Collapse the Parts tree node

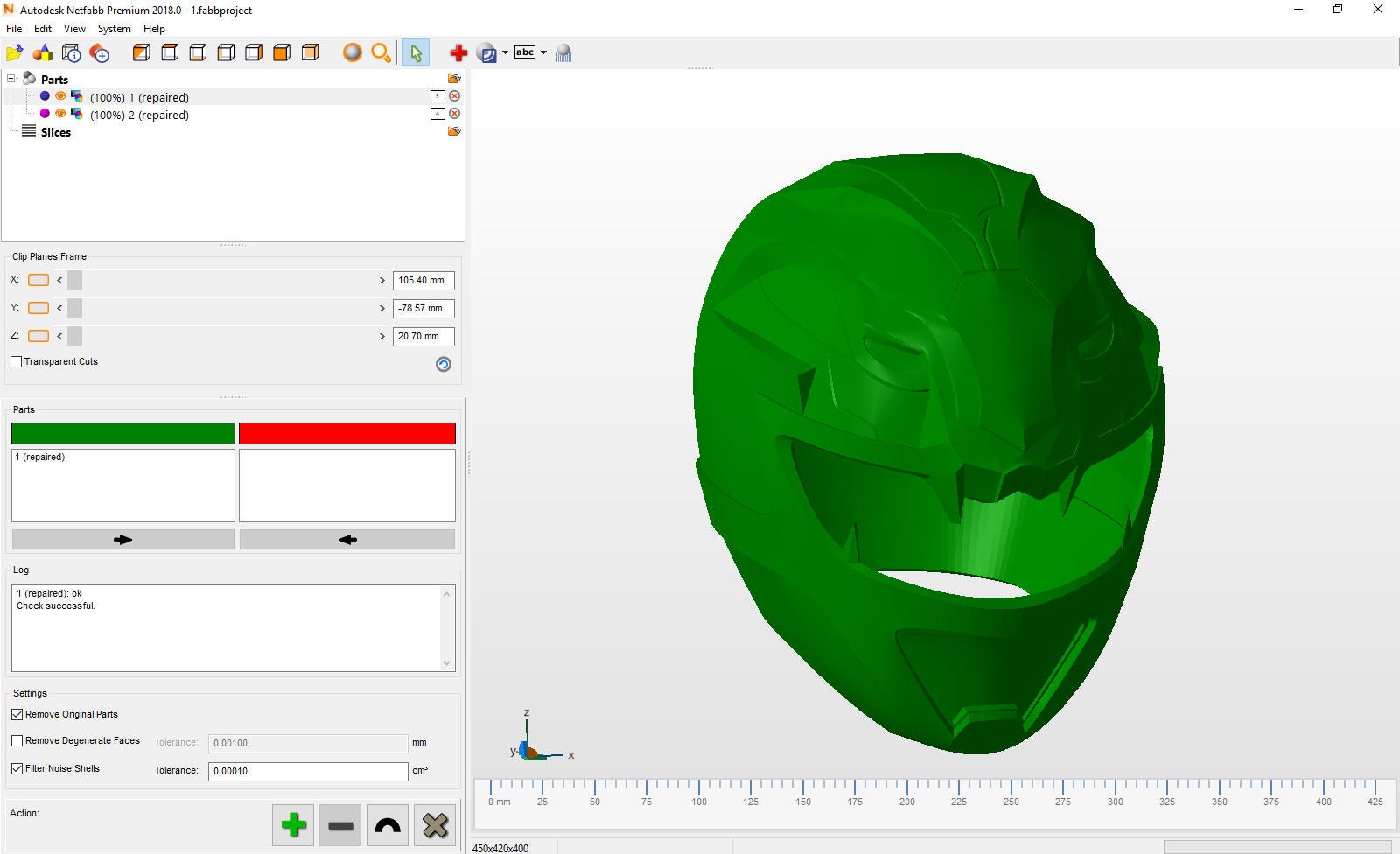click(x=10, y=79)
